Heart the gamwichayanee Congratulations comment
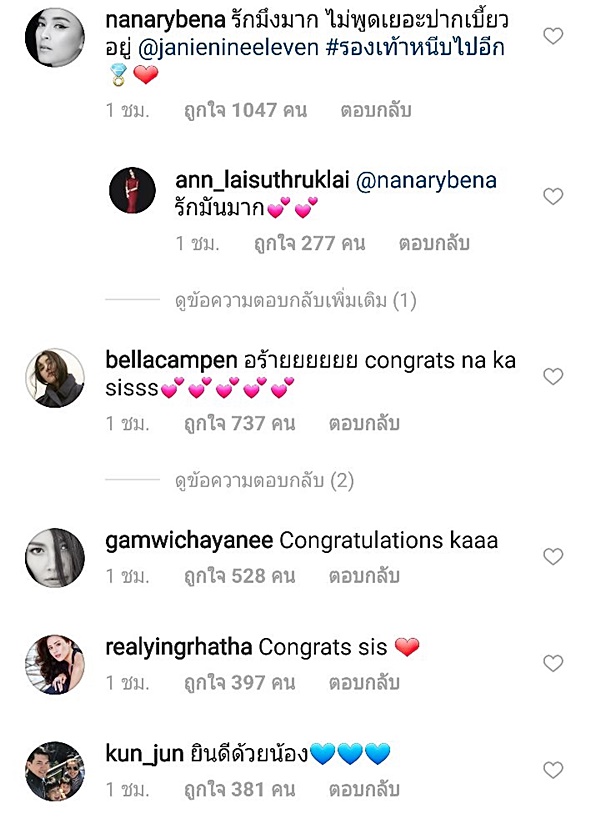 coord(552,557)
